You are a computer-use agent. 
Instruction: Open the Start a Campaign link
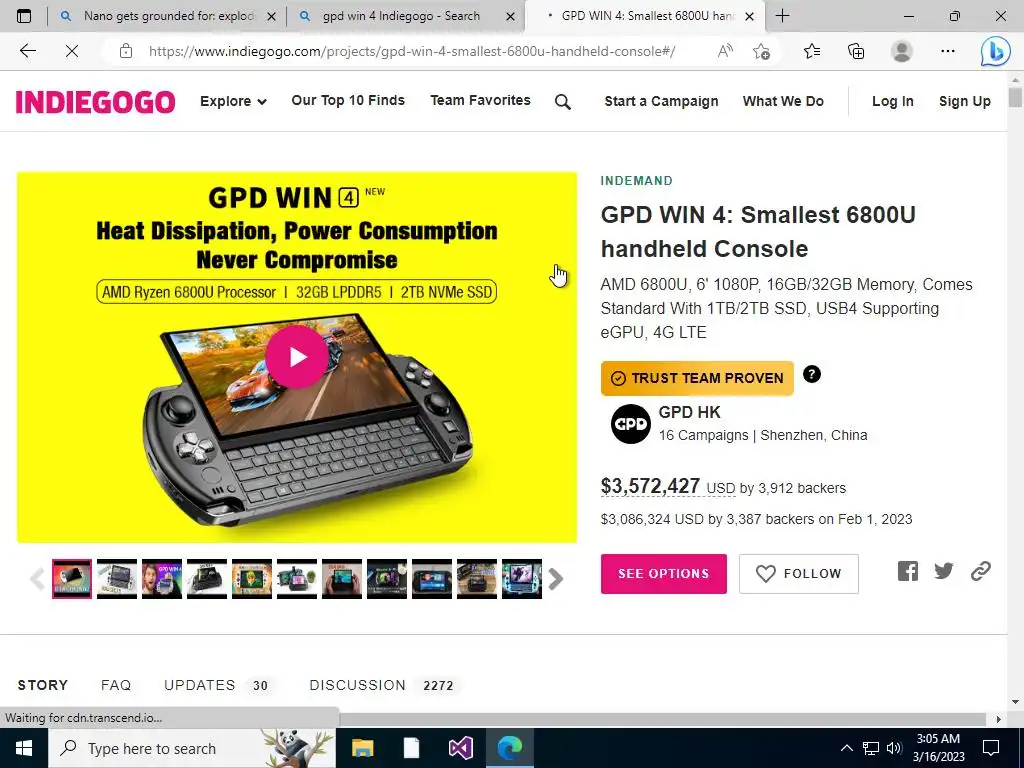661,101
